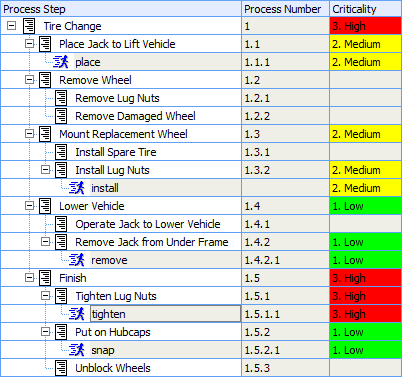Screen dimensions: 402x377
Task: Collapse the Install Lug Nuts node
Action: coord(45,170)
